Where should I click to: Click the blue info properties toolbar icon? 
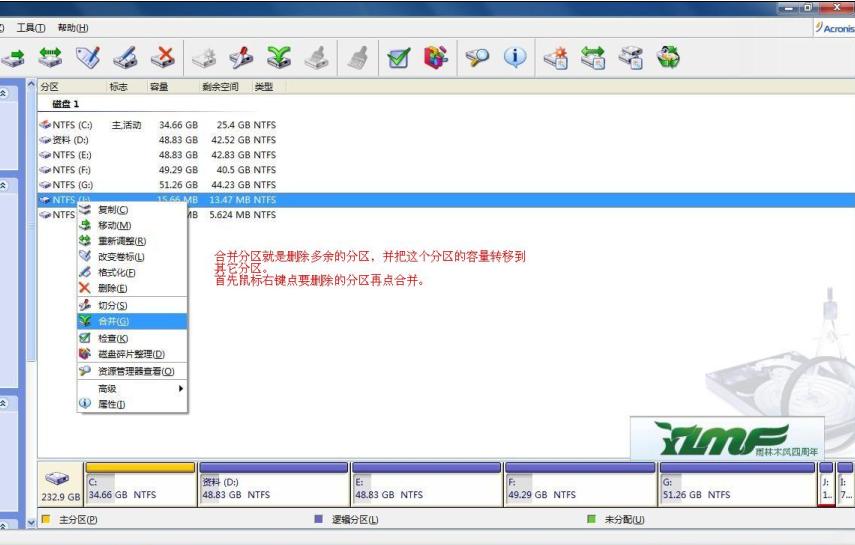coord(515,57)
